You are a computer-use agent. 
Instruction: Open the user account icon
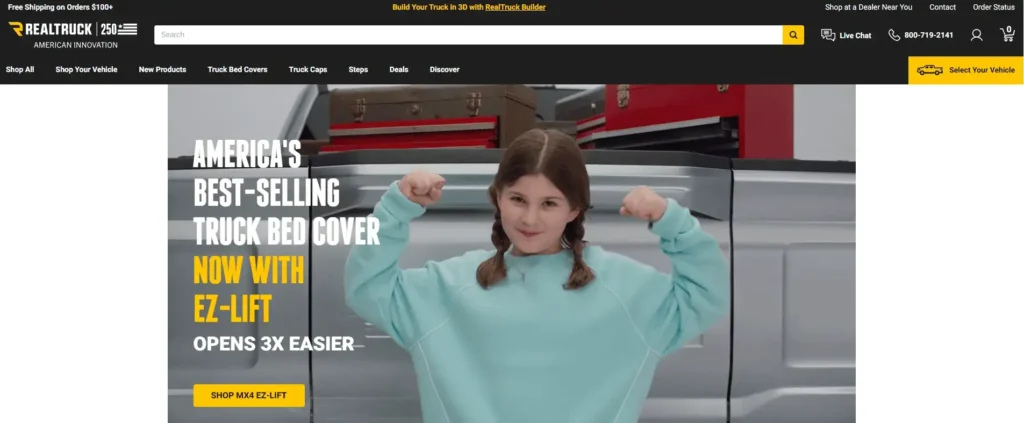976,35
